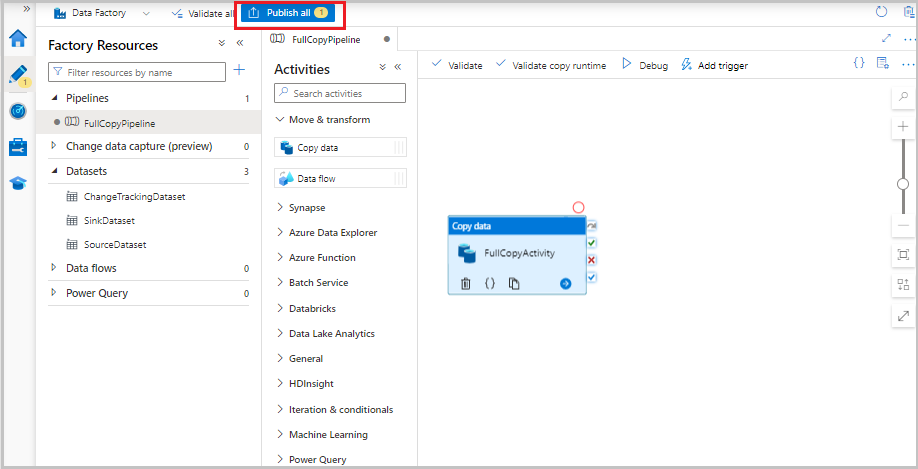Click the auto align activities icon

(x=903, y=285)
